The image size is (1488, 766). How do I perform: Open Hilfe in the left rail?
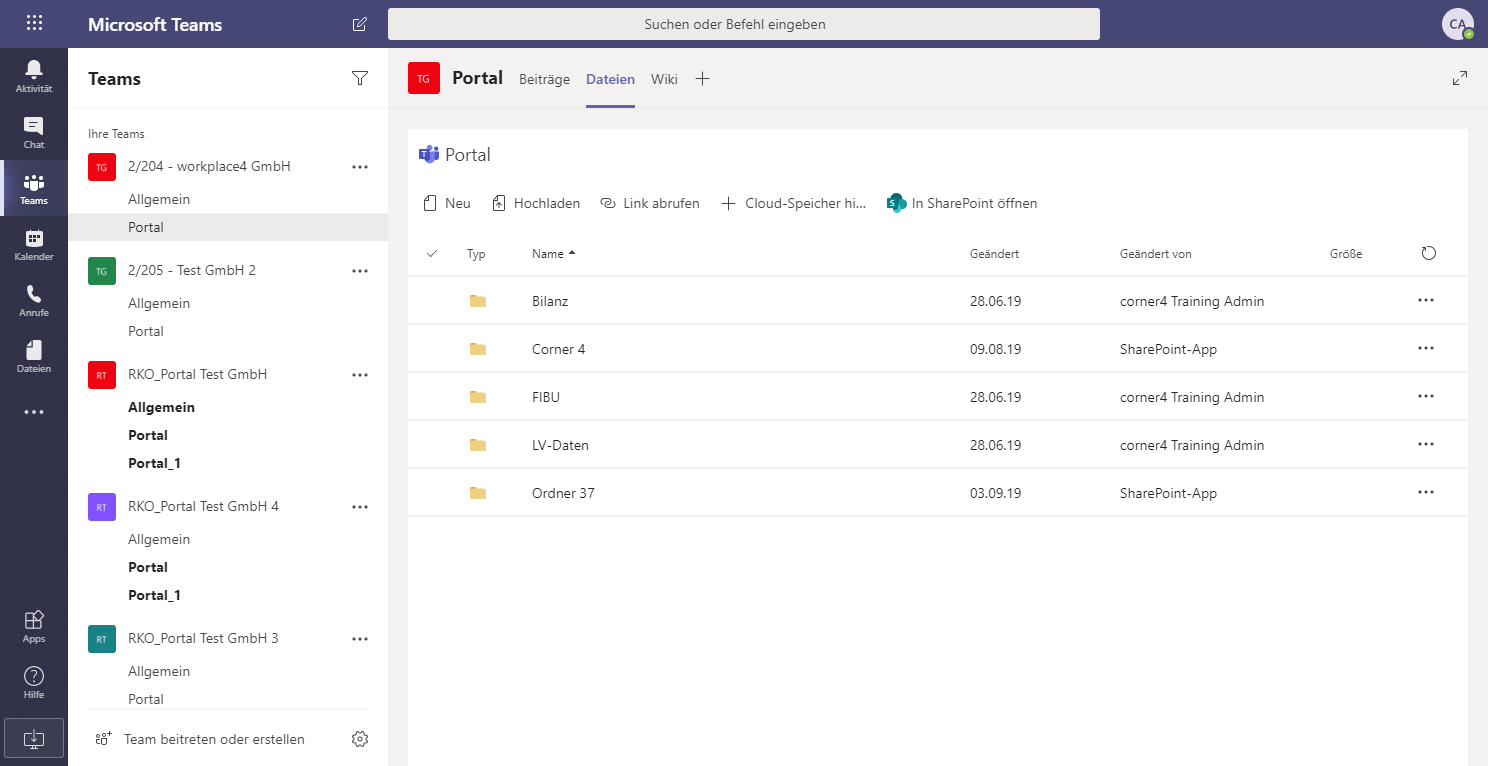coord(34,682)
